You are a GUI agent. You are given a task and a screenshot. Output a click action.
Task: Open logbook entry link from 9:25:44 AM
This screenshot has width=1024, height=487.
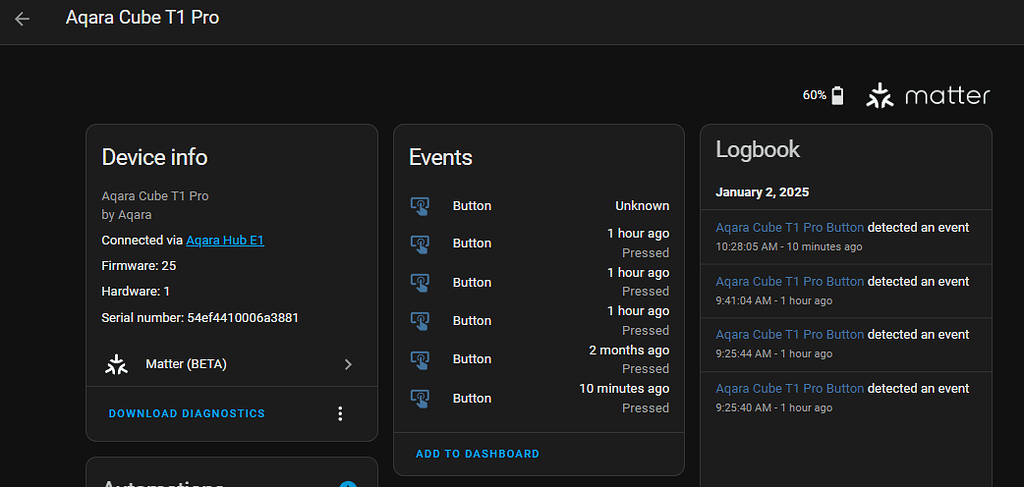point(789,335)
